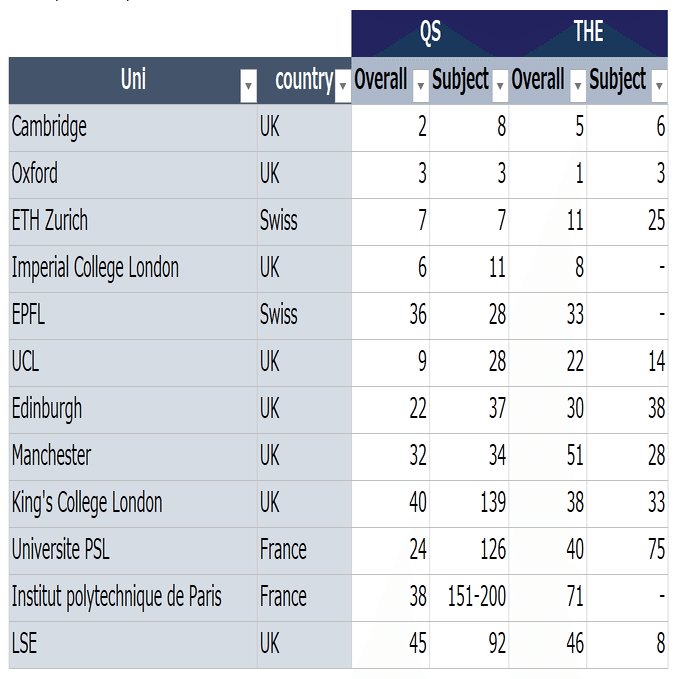
Task: Open the THE Subject filter dropdown
Action: point(658,87)
